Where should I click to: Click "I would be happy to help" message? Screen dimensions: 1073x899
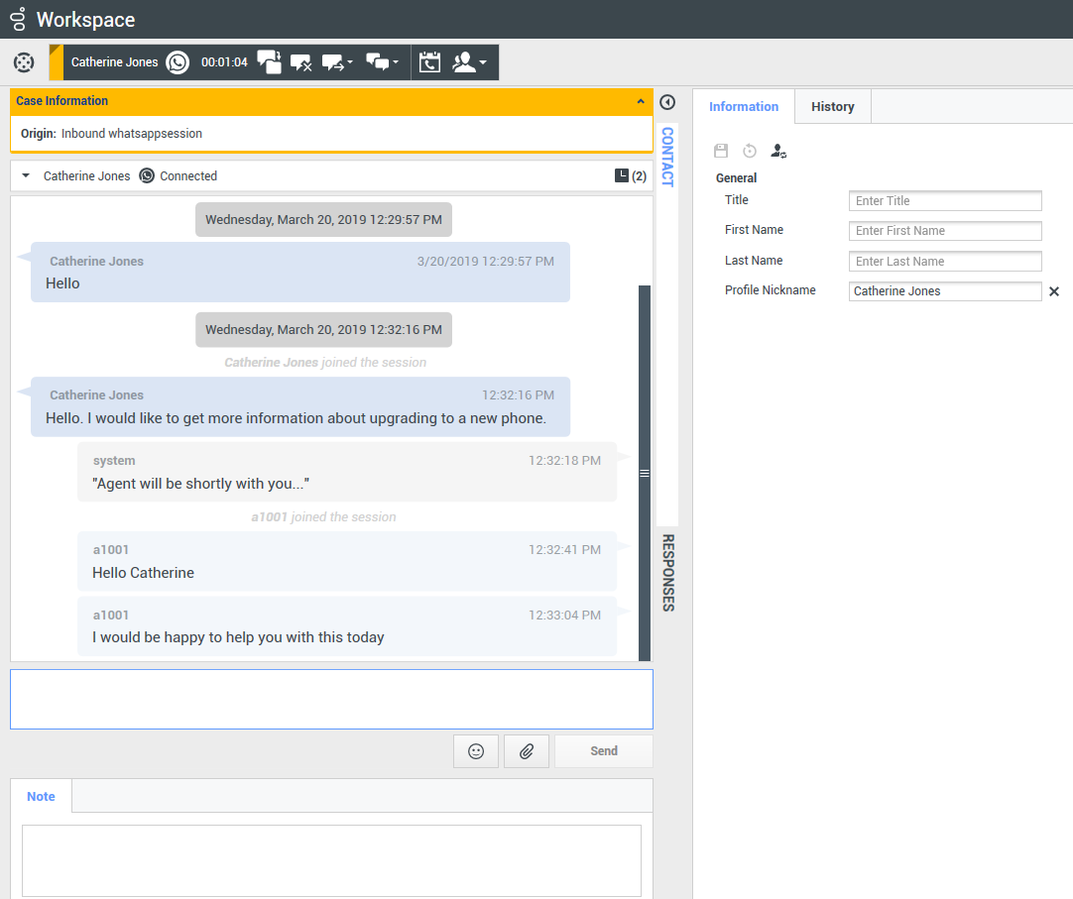tap(347, 626)
